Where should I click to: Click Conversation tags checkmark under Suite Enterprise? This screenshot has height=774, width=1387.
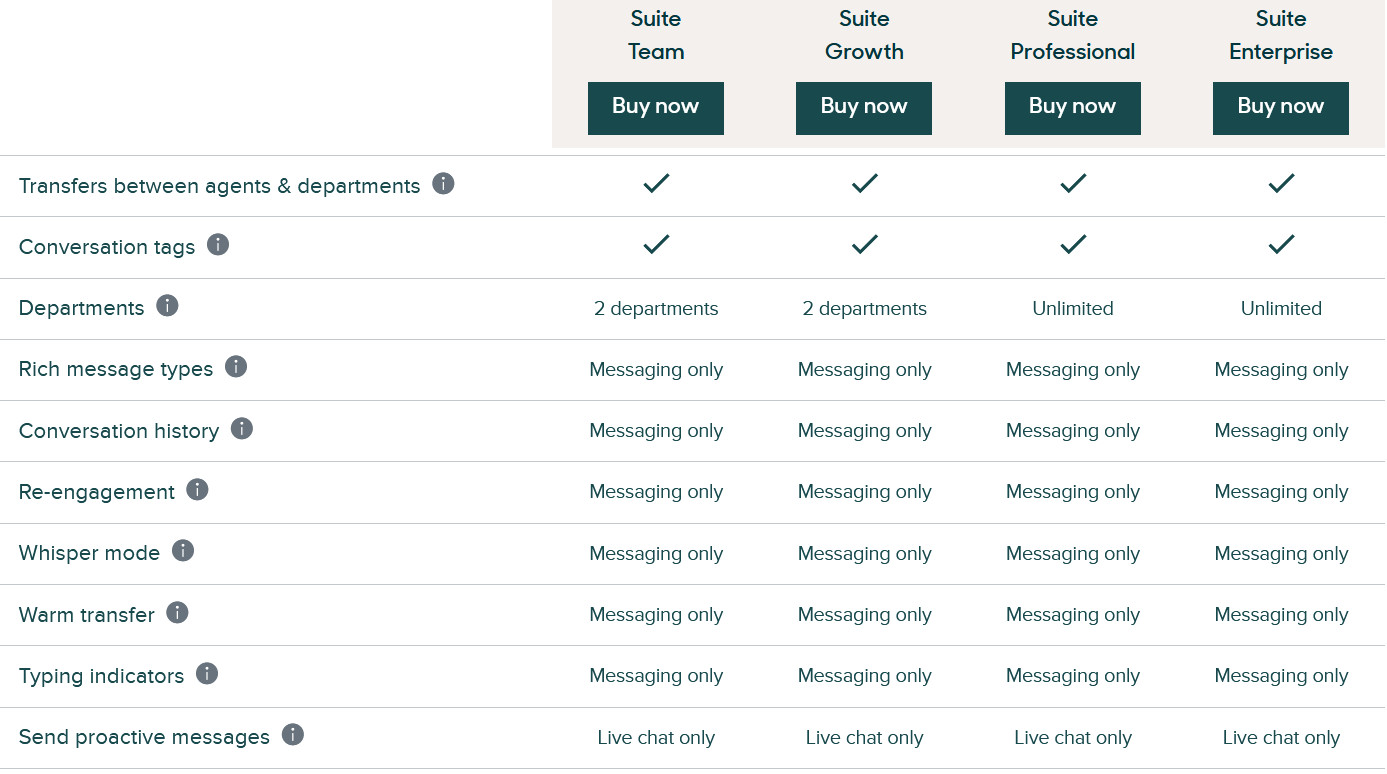tap(1281, 244)
